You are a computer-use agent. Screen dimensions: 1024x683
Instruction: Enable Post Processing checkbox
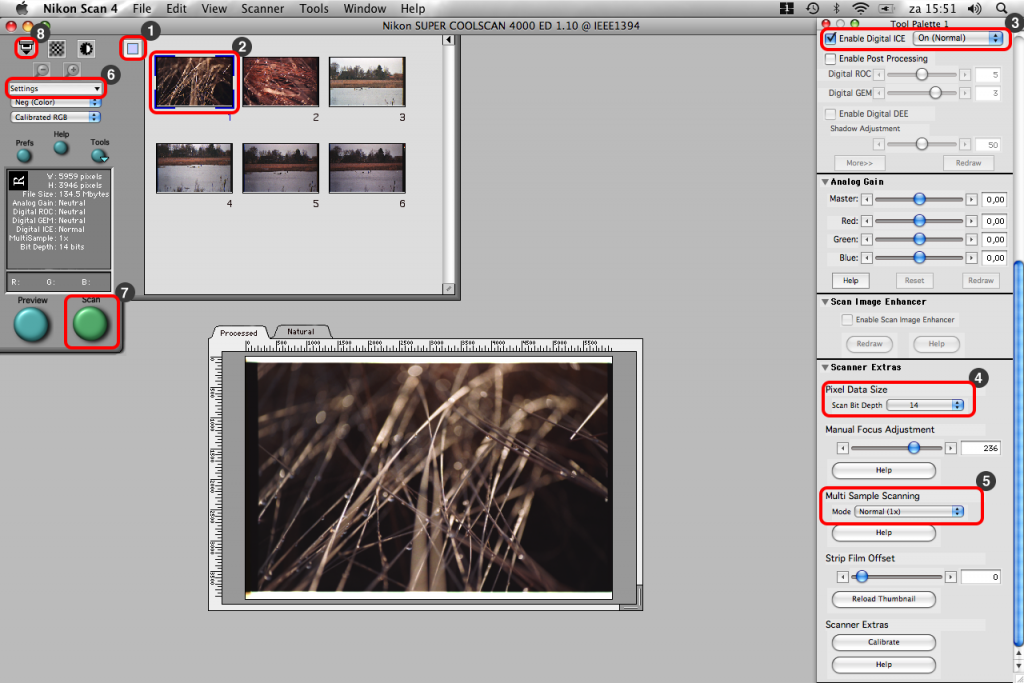831,59
